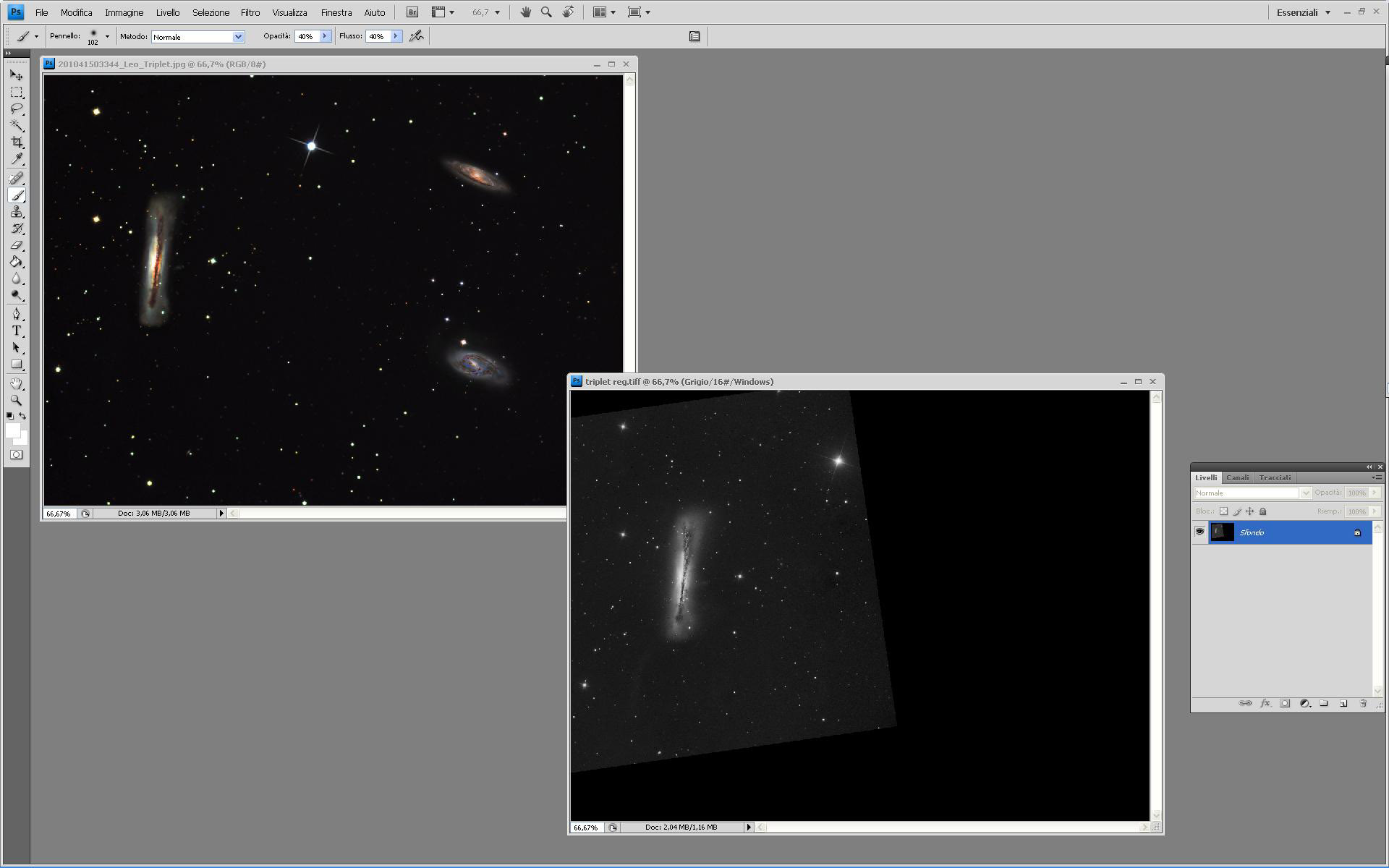Reset to default foreground and background colors
This screenshot has height=868, width=1389.
[9, 416]
